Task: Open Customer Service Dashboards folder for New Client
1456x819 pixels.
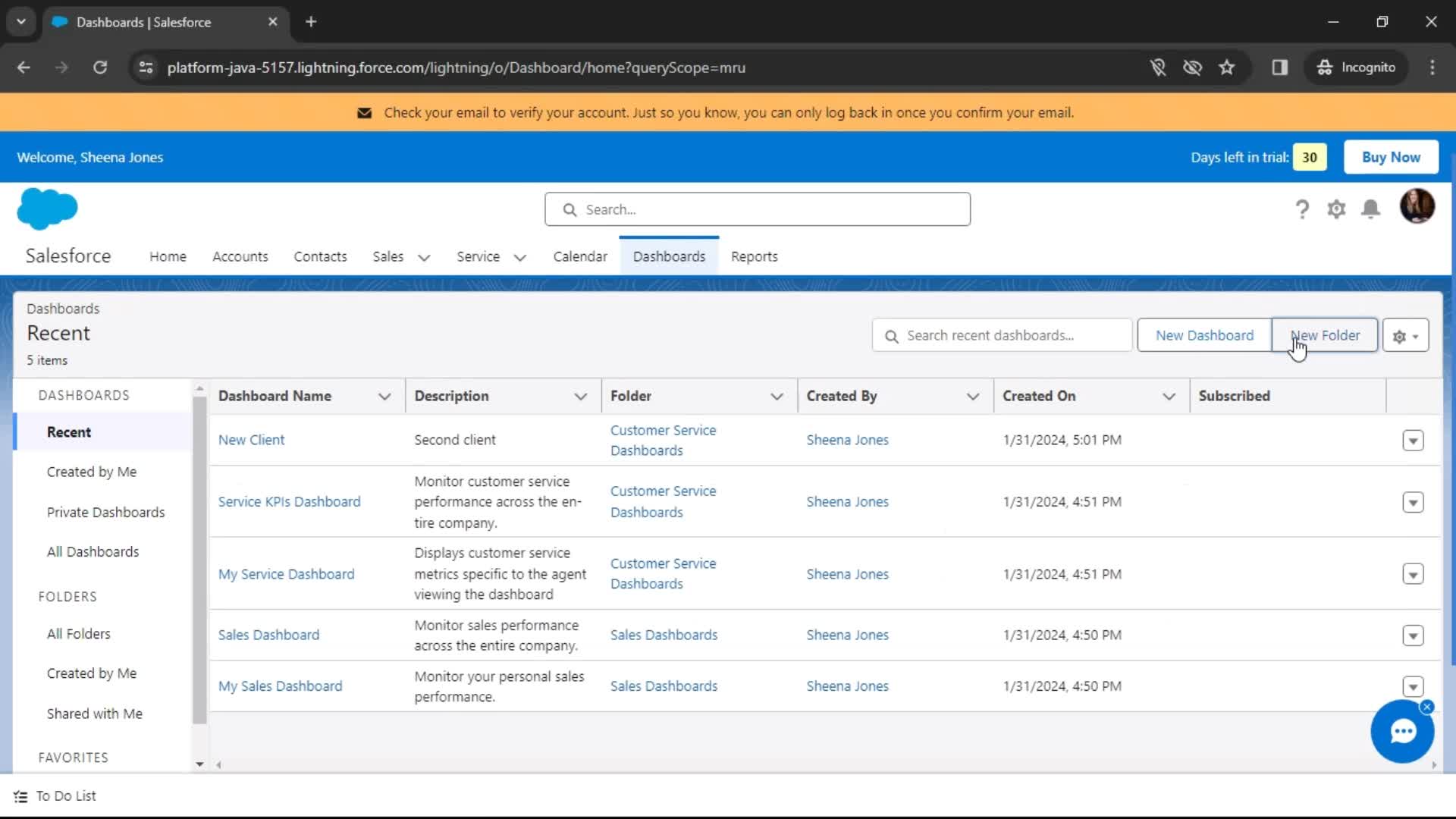Action: [663, 440]
